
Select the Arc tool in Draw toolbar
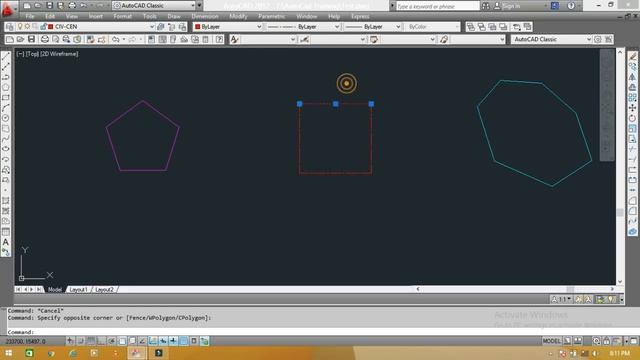coord(6,108)
